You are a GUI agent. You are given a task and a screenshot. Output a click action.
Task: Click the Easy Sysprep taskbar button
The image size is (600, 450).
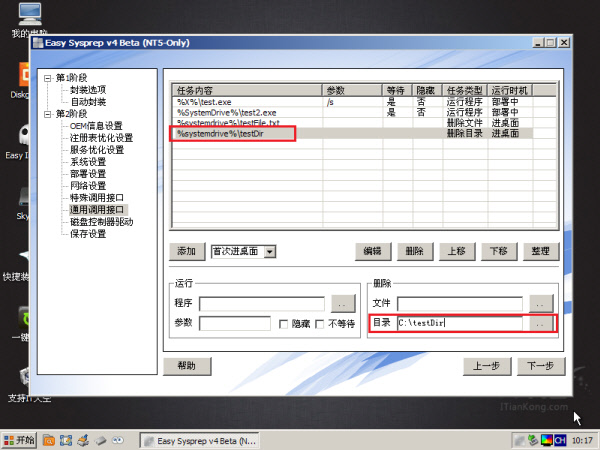click(199, 441)
